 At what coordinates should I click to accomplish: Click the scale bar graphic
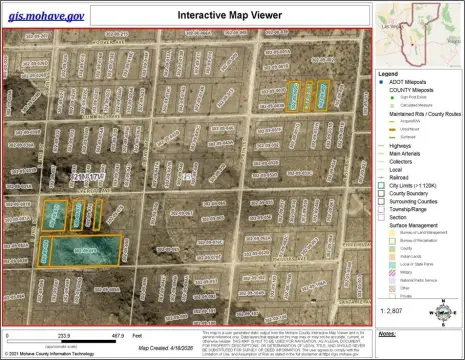[x=61, y=341]
